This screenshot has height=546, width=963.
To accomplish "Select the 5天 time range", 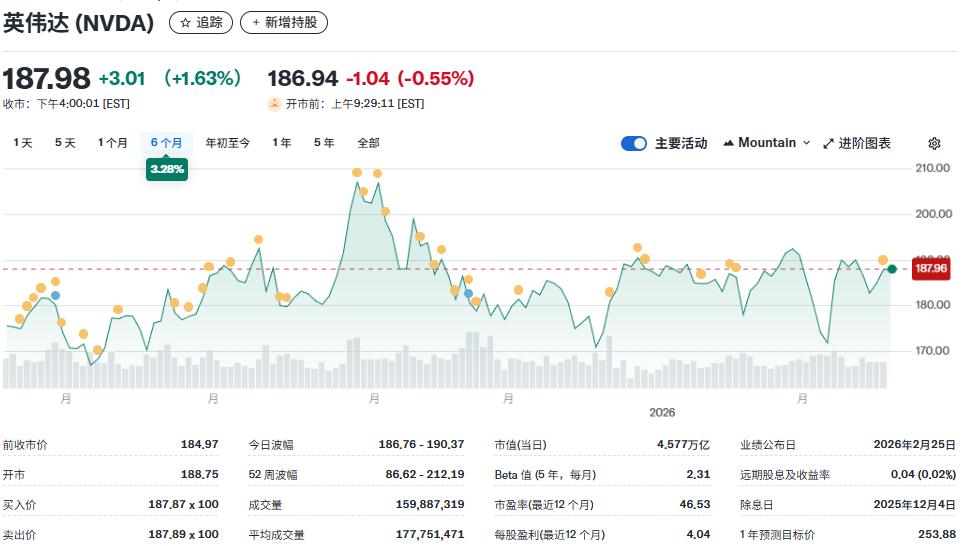I will pos(65,143).
